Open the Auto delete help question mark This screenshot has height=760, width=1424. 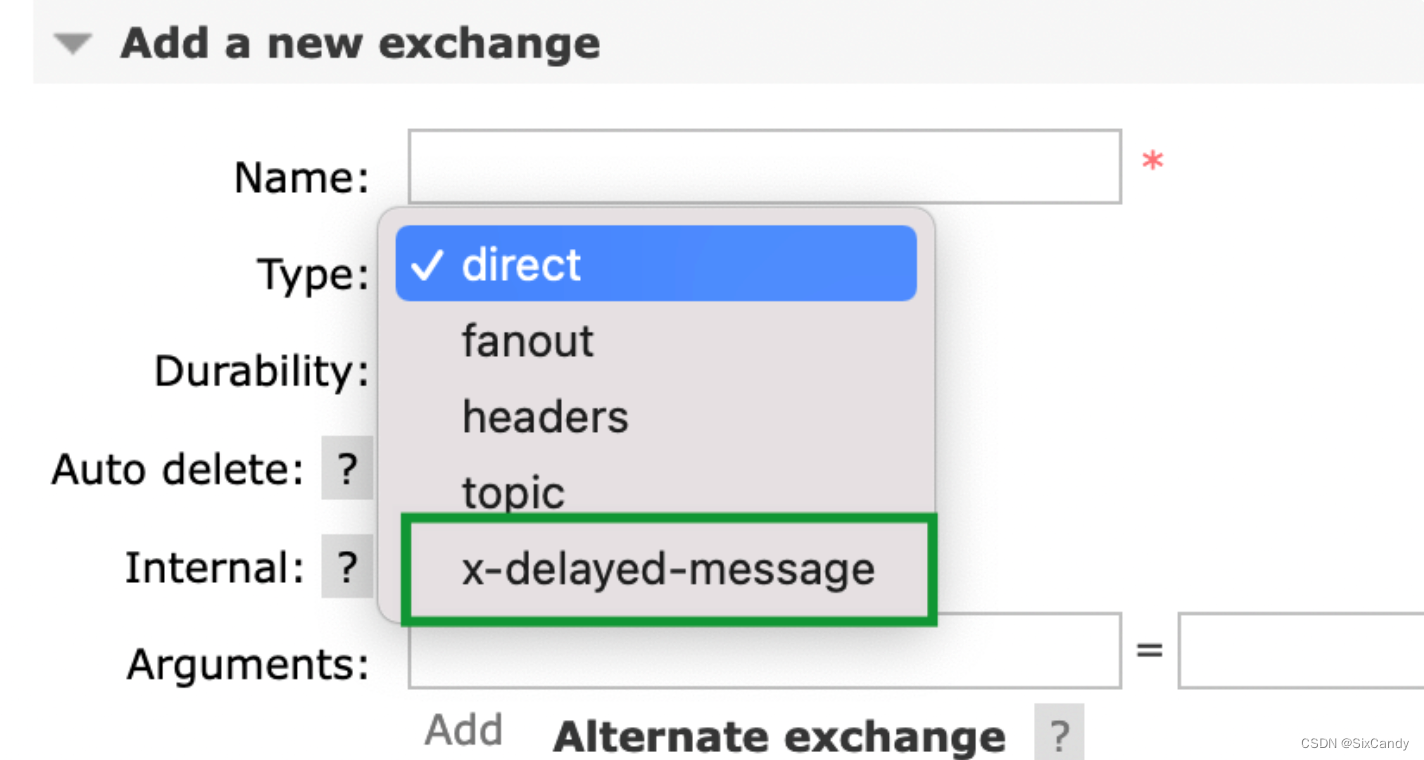pos(347,468)
